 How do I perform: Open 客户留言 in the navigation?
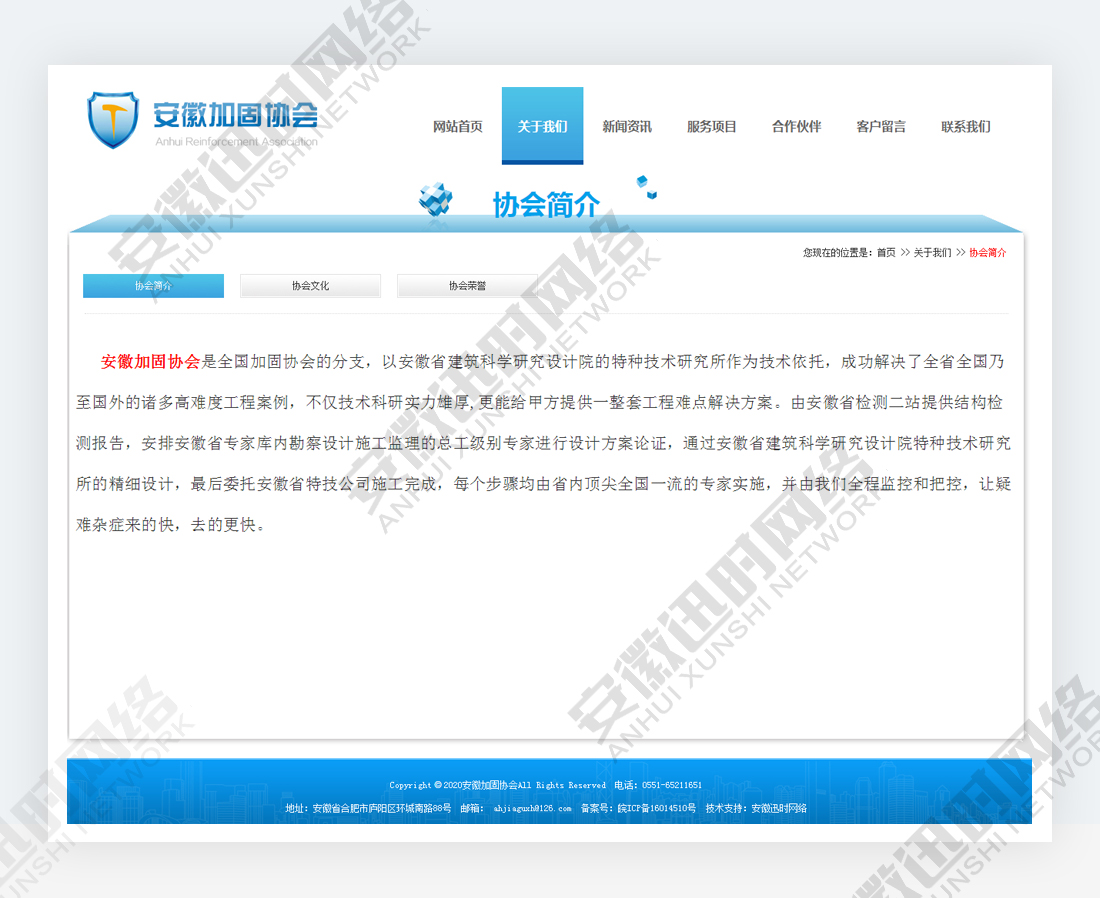tap(881, 127)
